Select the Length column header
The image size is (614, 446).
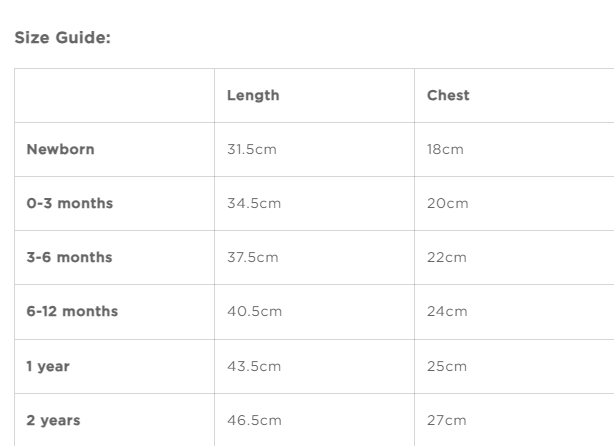pos(253,96)
